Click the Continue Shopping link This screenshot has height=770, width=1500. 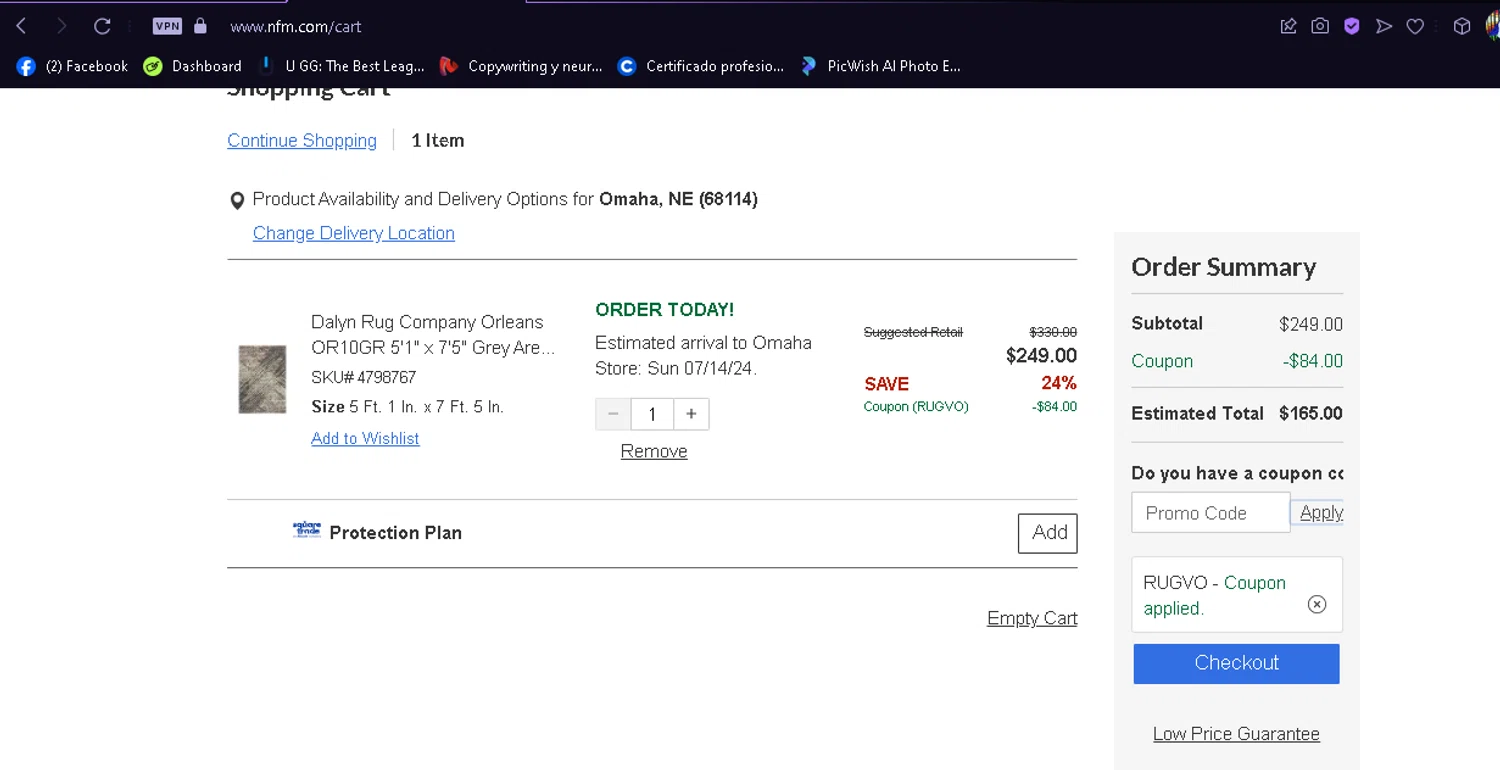(x=302, y=141)
